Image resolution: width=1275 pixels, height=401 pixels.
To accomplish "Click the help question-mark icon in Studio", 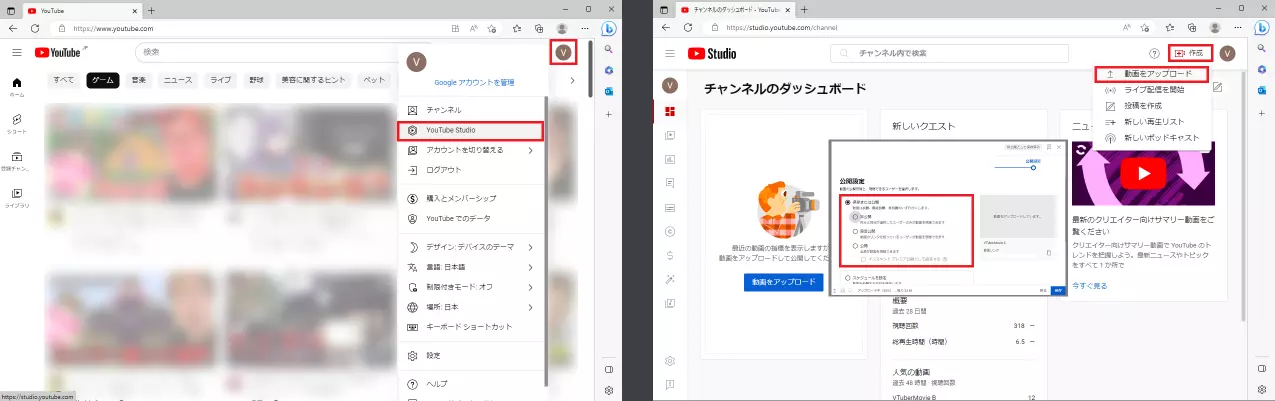I will coord(1155,53).
